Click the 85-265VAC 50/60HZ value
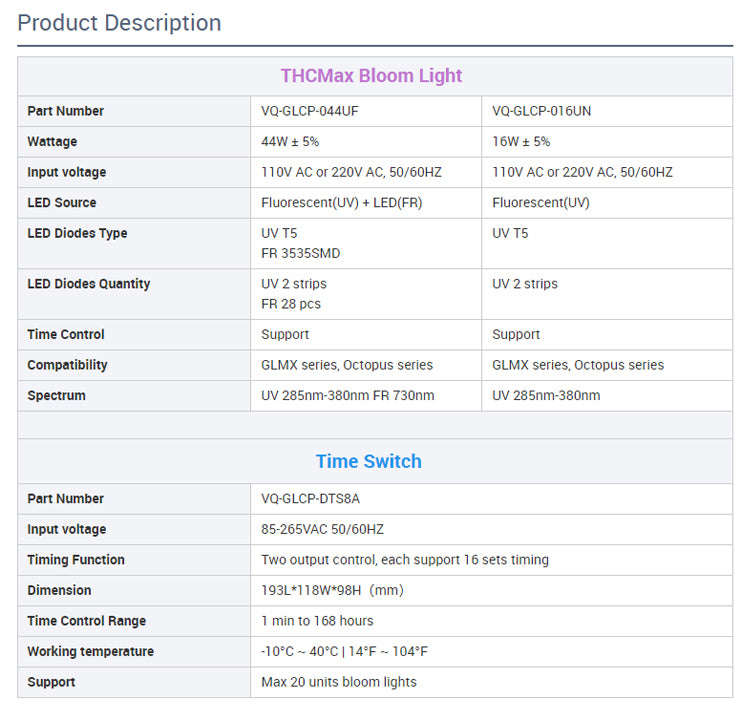The height and width of the screenshot is (714, 750). [322, 529]
